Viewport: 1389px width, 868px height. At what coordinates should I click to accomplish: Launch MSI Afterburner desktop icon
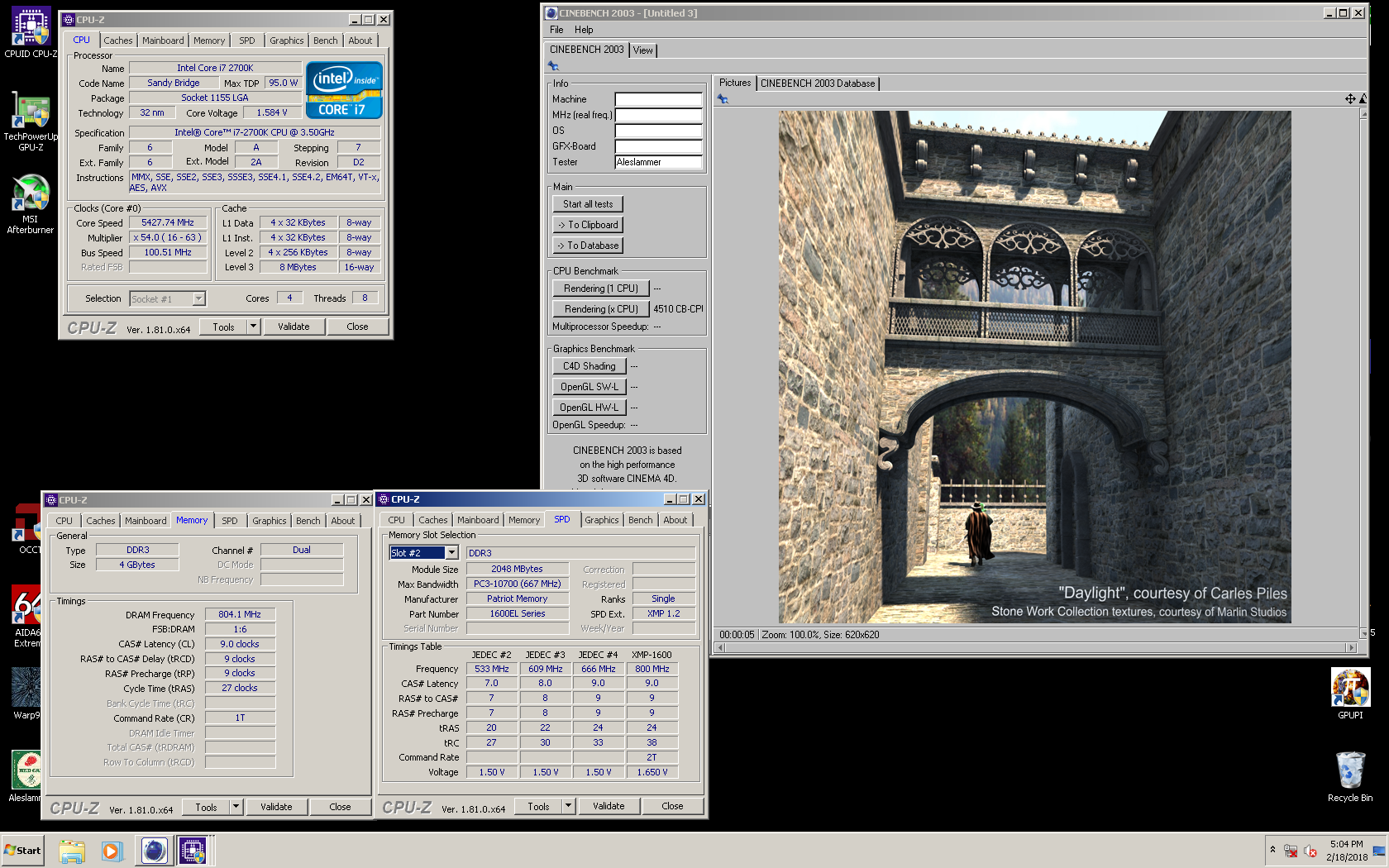point(31,204)
